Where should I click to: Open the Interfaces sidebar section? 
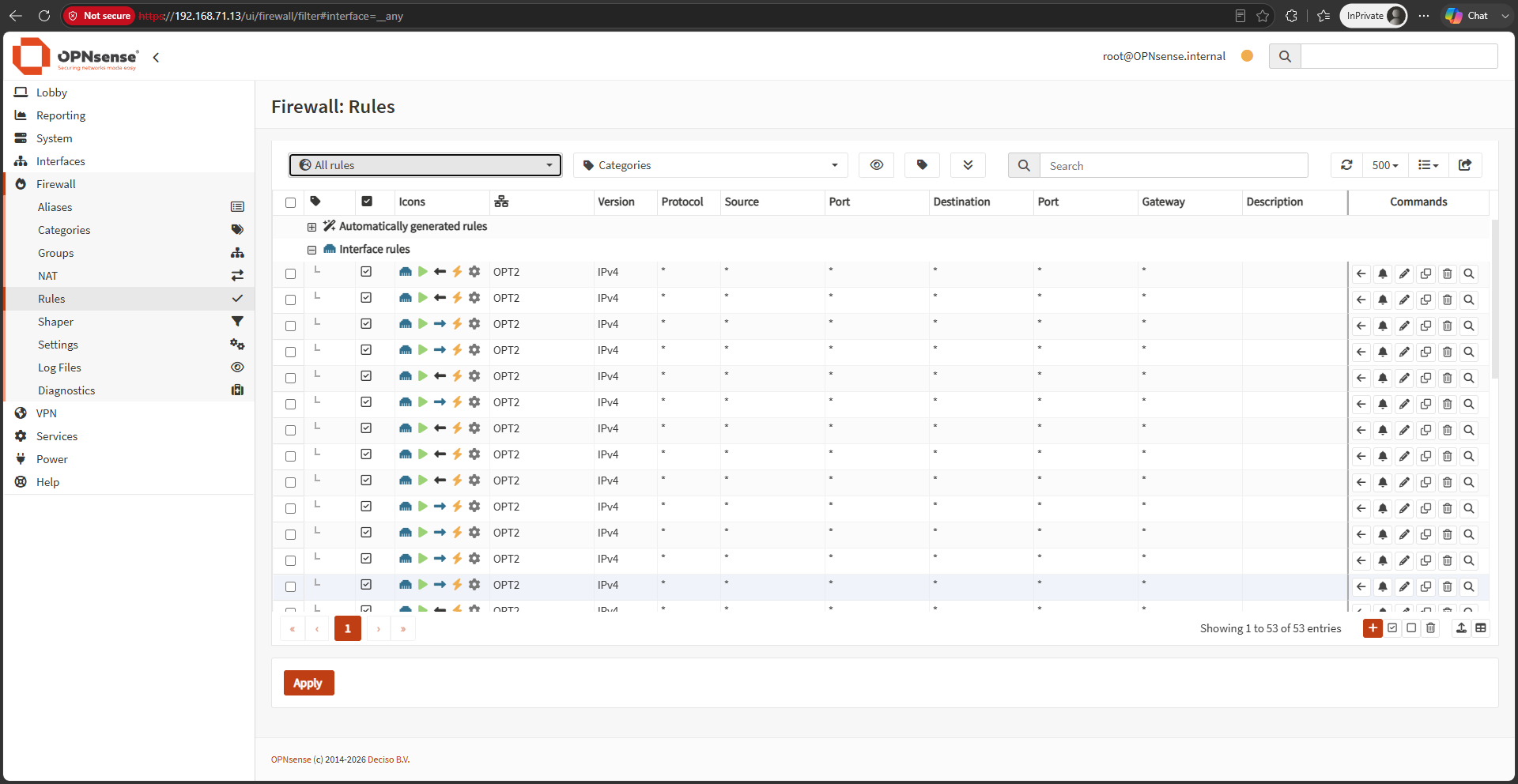[60, 161]
